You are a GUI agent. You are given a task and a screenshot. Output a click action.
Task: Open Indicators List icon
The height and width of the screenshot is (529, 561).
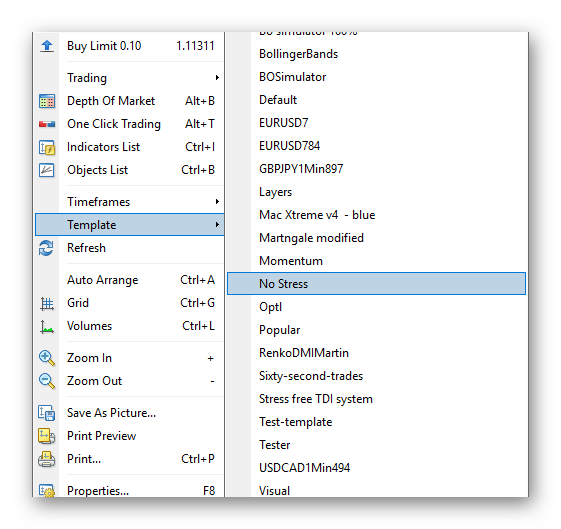tap(47, 147)
